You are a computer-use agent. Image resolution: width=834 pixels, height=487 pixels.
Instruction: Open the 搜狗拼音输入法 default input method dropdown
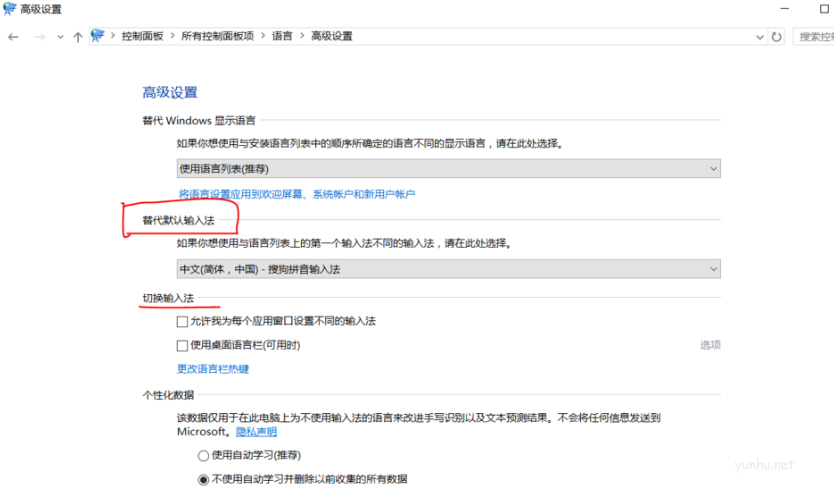pos(448,269)
